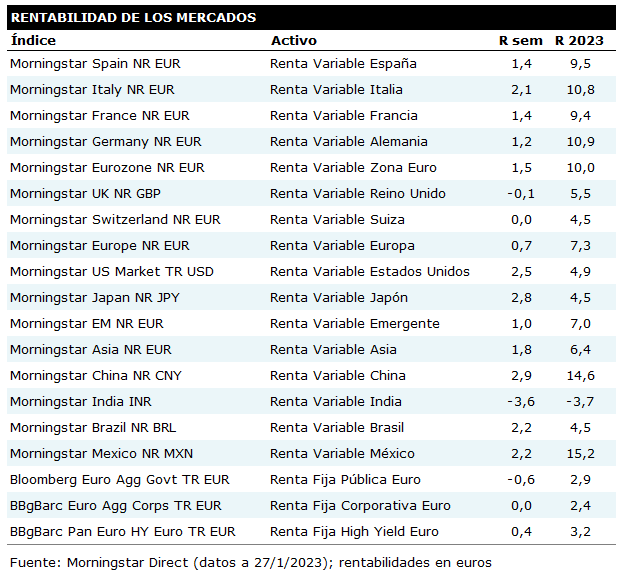This screenshot has height=586, width=617.
Task: Select the 'Morningstar Brazil NR BRL' index cell
Action: tap(93, 427)
